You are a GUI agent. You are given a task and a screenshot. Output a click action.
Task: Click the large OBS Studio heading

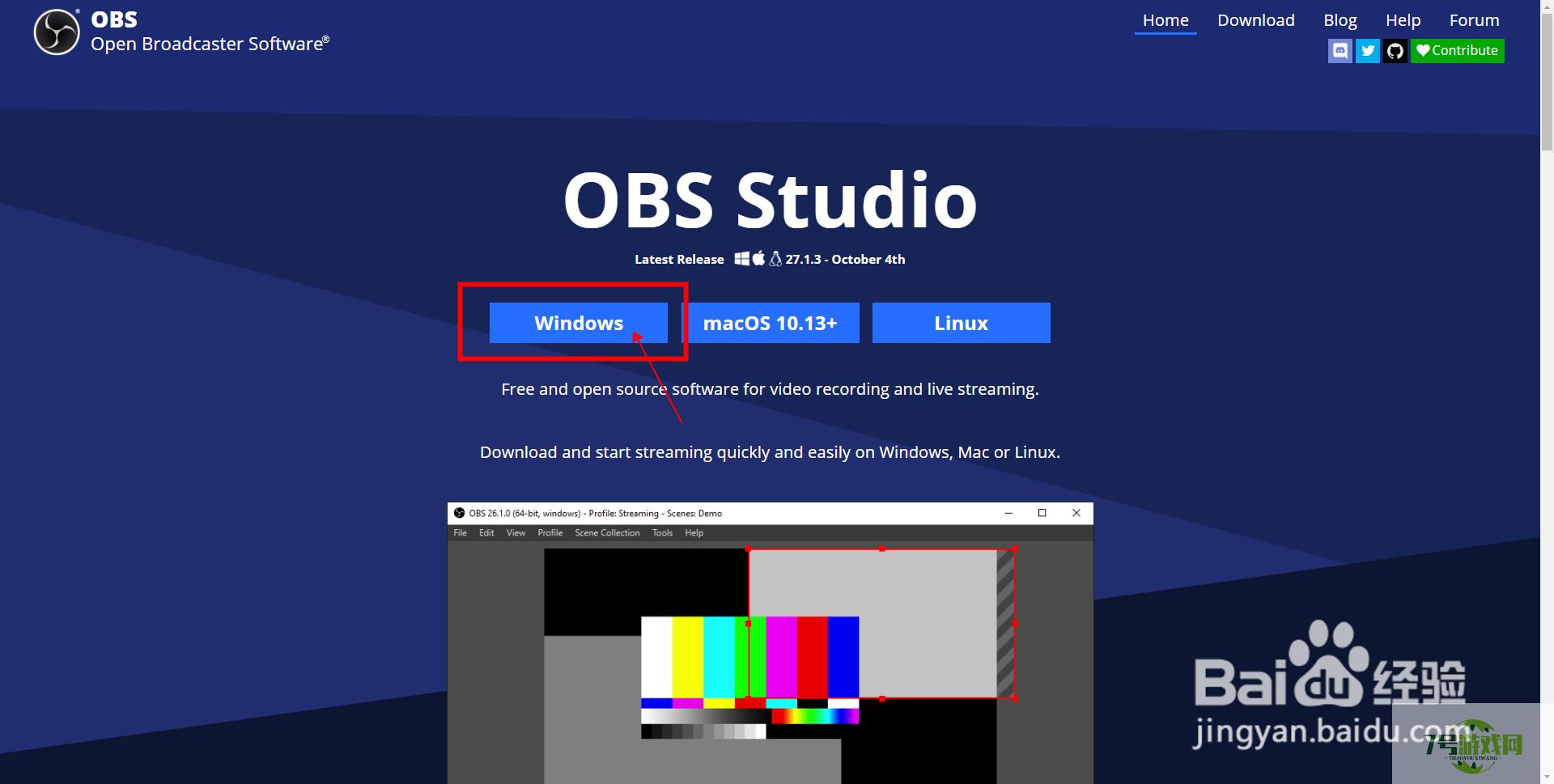point(770,200)
